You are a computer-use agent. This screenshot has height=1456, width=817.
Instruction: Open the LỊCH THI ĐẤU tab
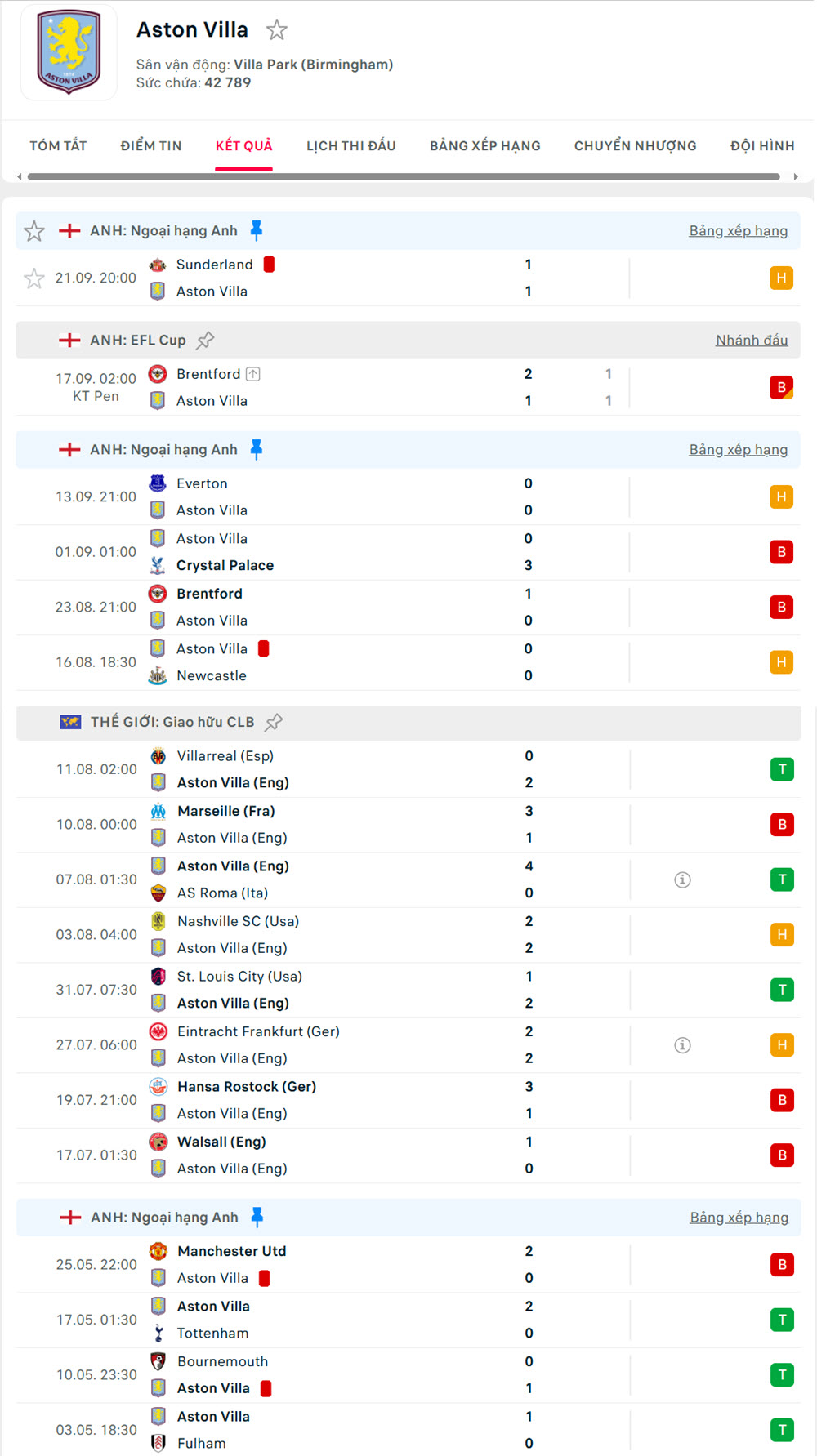point(351,146)
